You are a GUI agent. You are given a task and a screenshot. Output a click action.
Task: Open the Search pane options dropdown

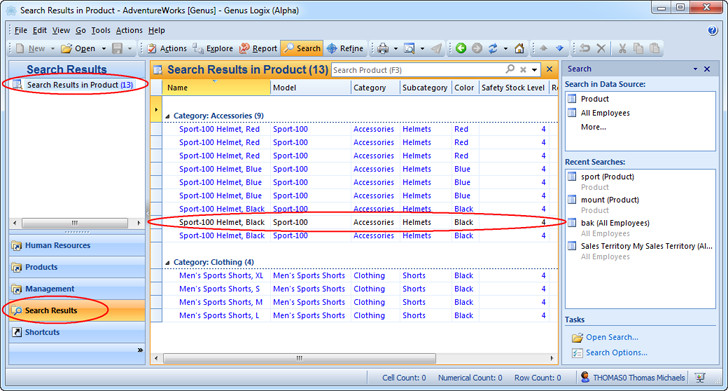click(x=696, y=69)
